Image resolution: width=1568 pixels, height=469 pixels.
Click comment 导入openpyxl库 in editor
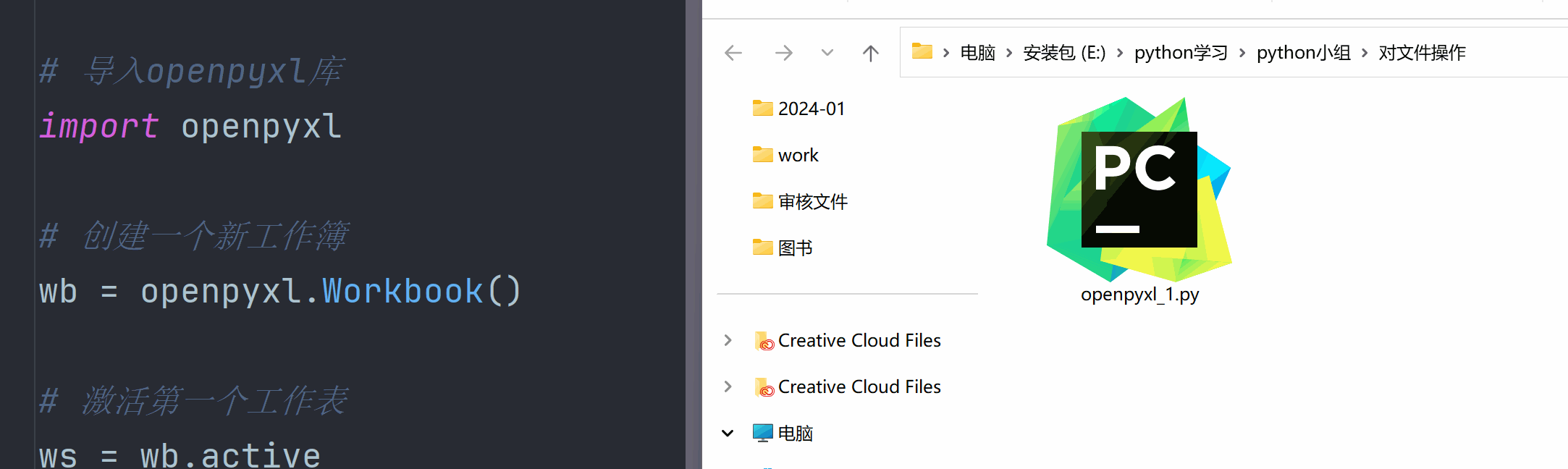point(191,71)
